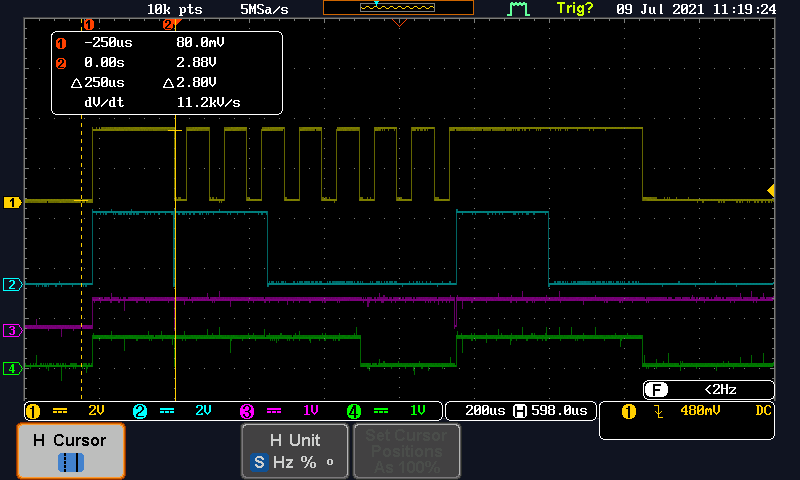Screen dimensions: 800x480
Task: Click the yellow trigger level arrow
Action: click(771, 191)
